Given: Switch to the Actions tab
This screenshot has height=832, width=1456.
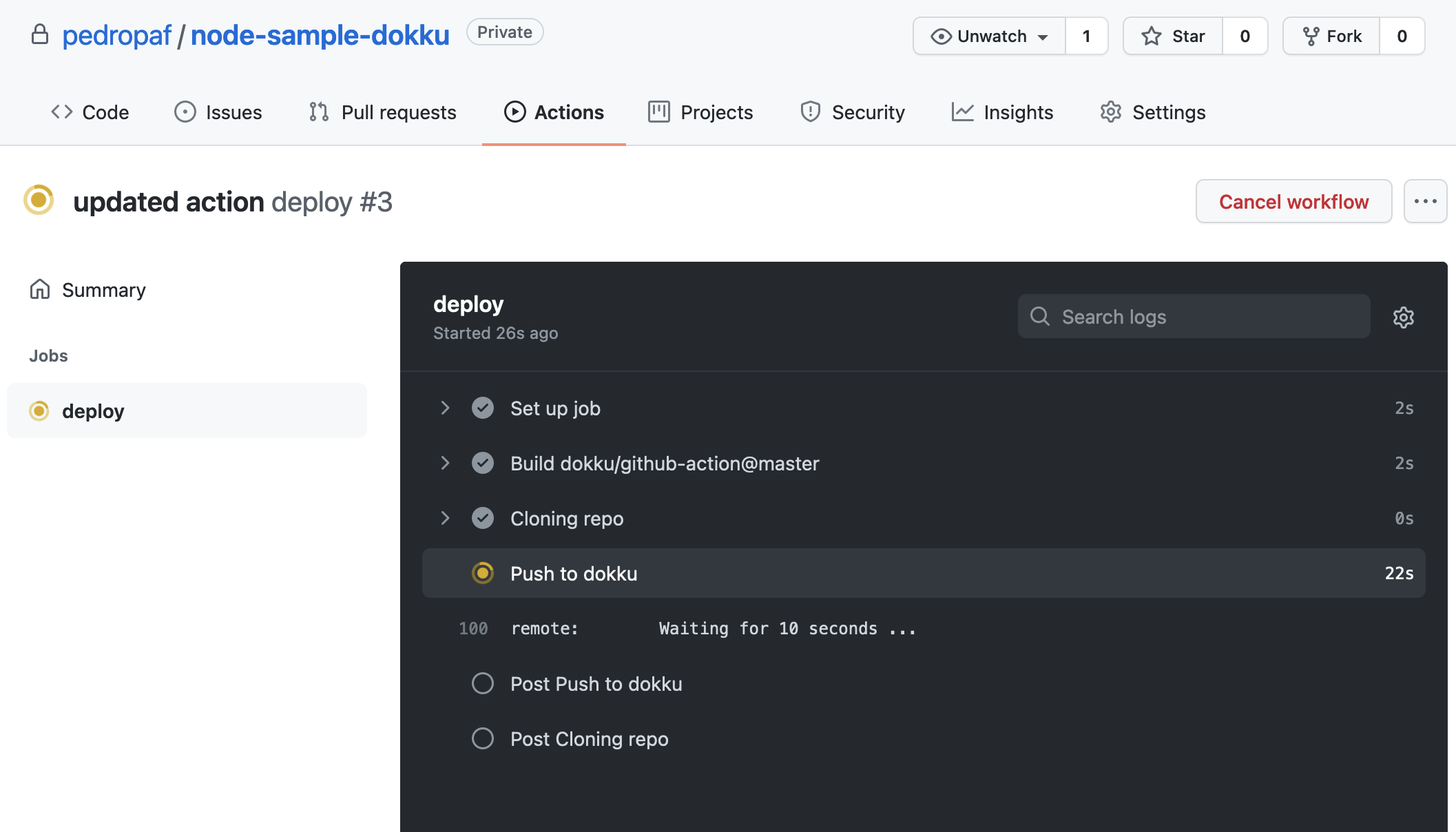Looking at the screenshot, I should tap(554, 112).
